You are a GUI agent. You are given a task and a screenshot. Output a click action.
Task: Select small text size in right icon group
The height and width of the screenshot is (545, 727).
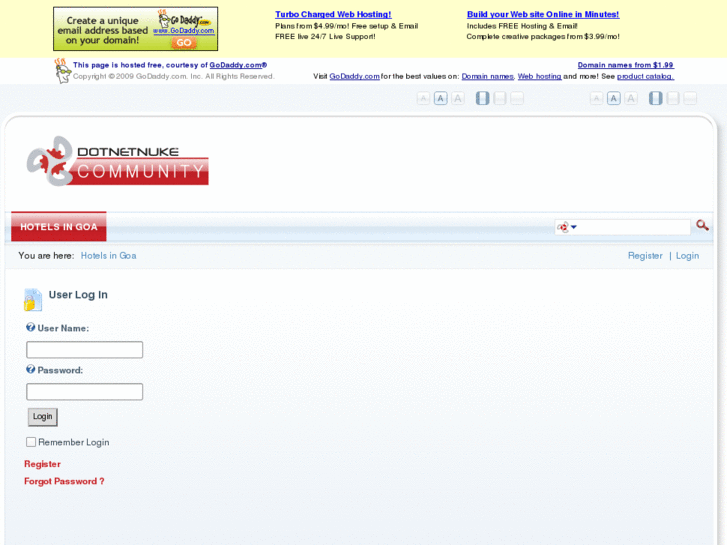click(x=596, y=98)
